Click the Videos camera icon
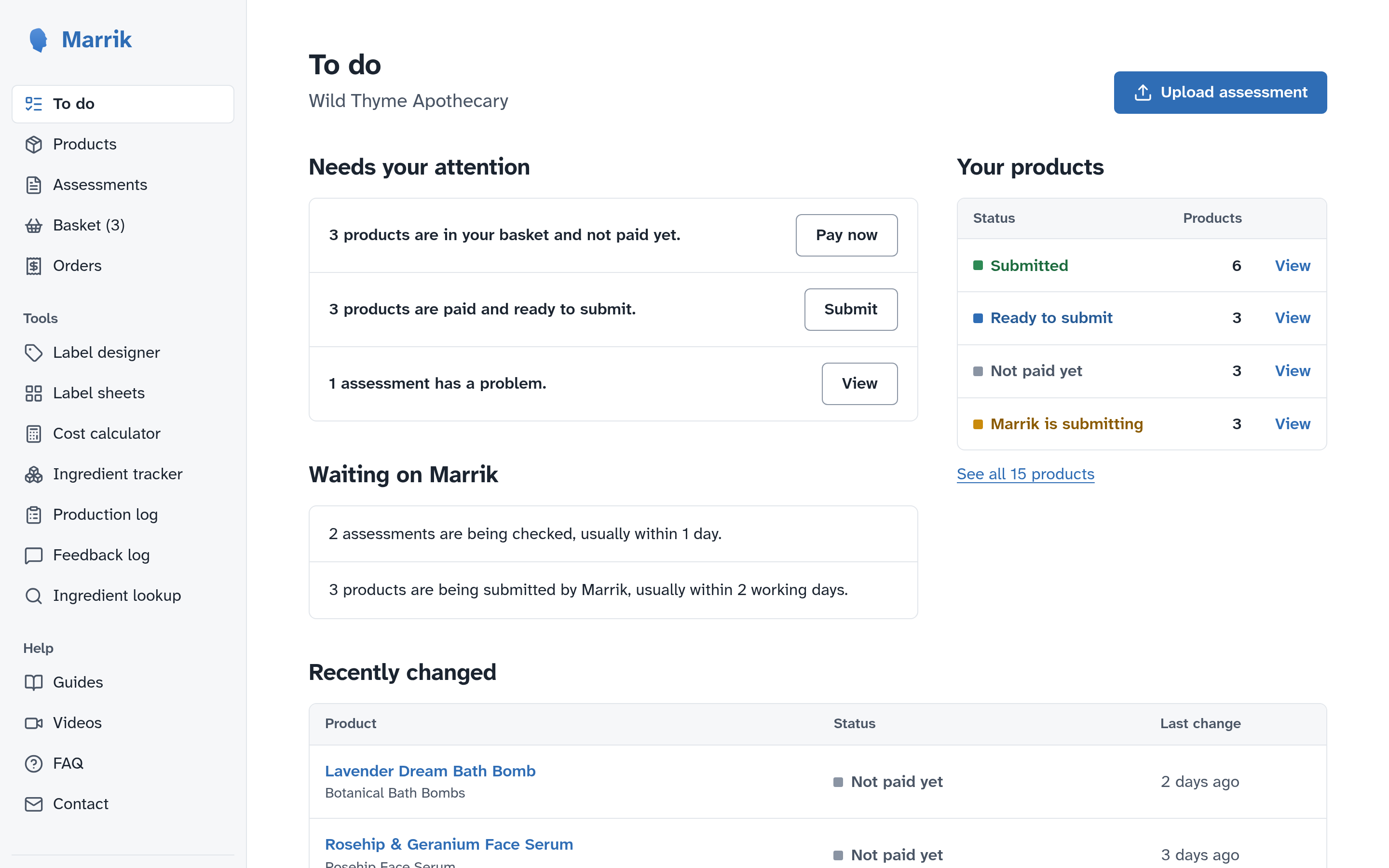This screenshot has height=868, width=1389. [x=33, y=723]
